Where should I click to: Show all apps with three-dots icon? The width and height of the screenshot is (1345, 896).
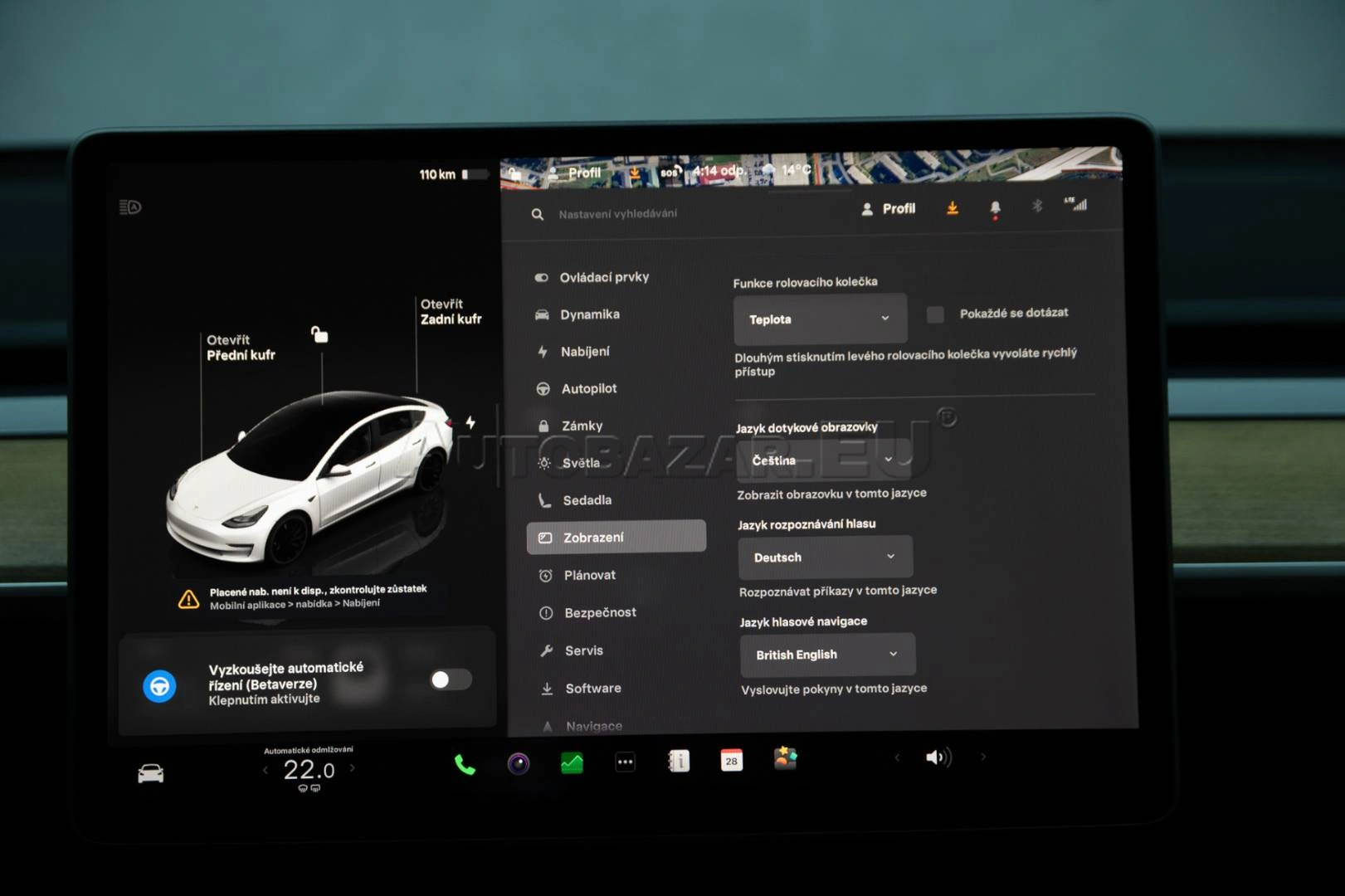(x=625, y=762)
